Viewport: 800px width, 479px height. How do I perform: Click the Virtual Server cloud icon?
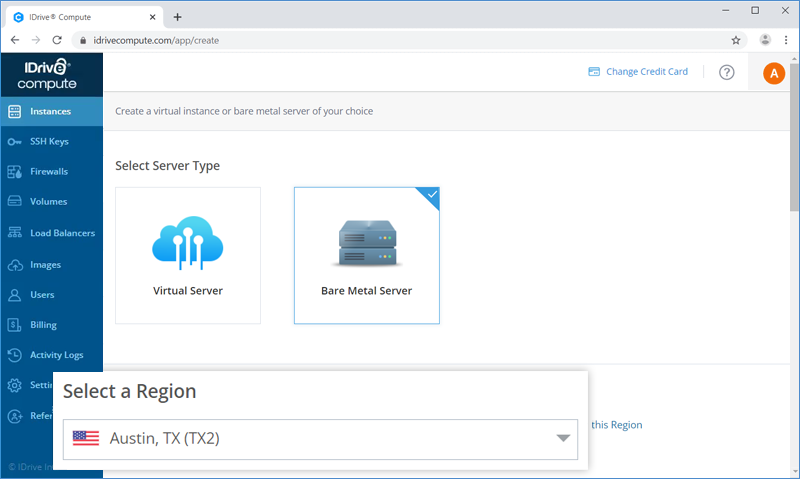[188, 242]
